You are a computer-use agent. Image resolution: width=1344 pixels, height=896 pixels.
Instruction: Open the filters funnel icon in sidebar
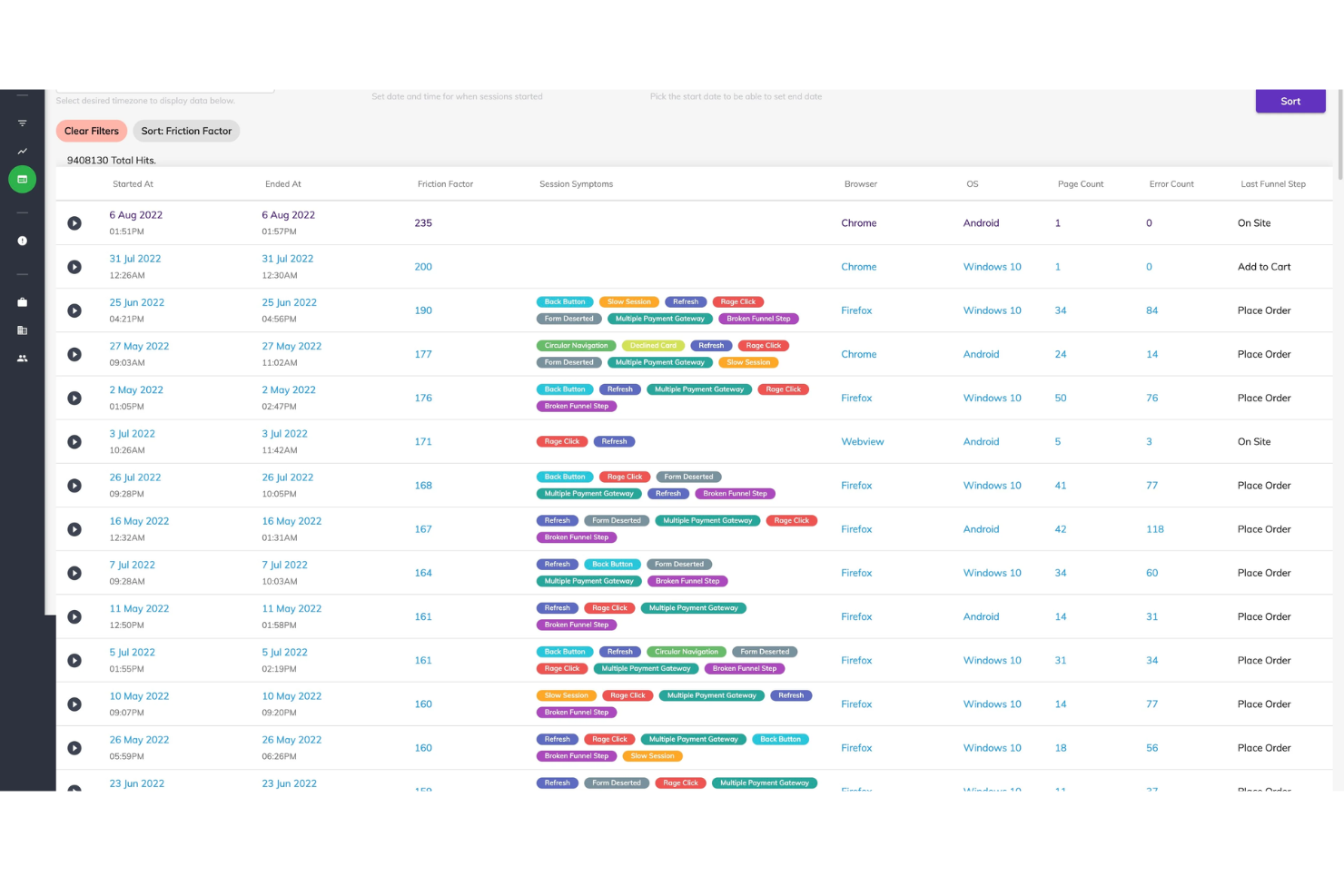pos(22,123)
